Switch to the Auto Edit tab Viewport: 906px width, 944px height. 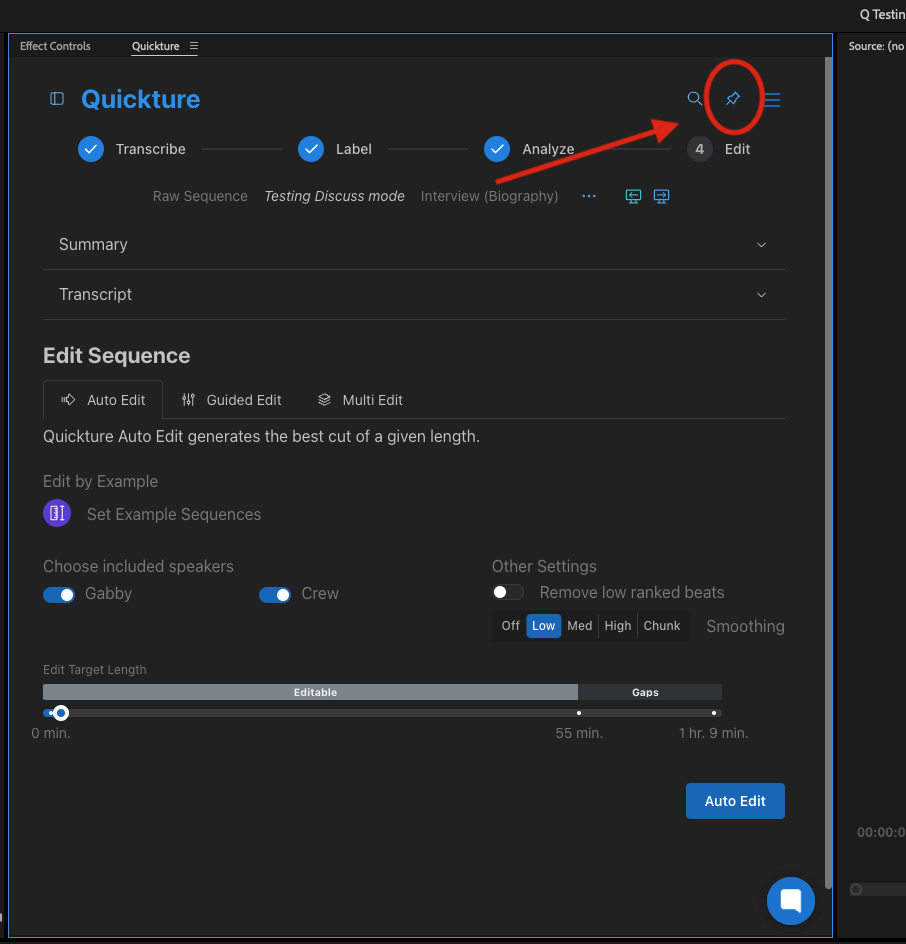(x=103, y=400)
